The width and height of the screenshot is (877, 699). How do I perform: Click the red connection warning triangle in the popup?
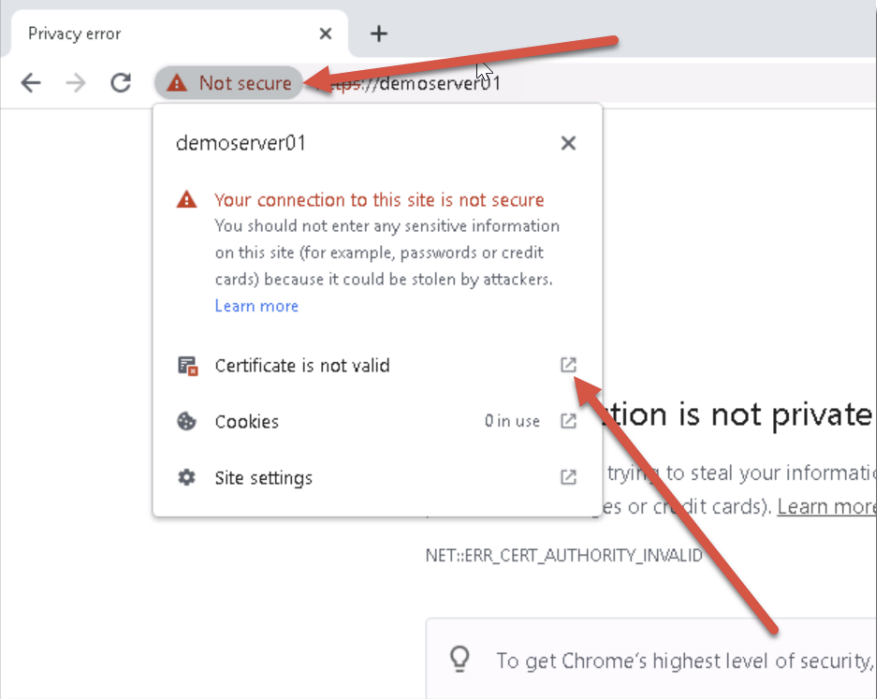click(x=186, y=200)
